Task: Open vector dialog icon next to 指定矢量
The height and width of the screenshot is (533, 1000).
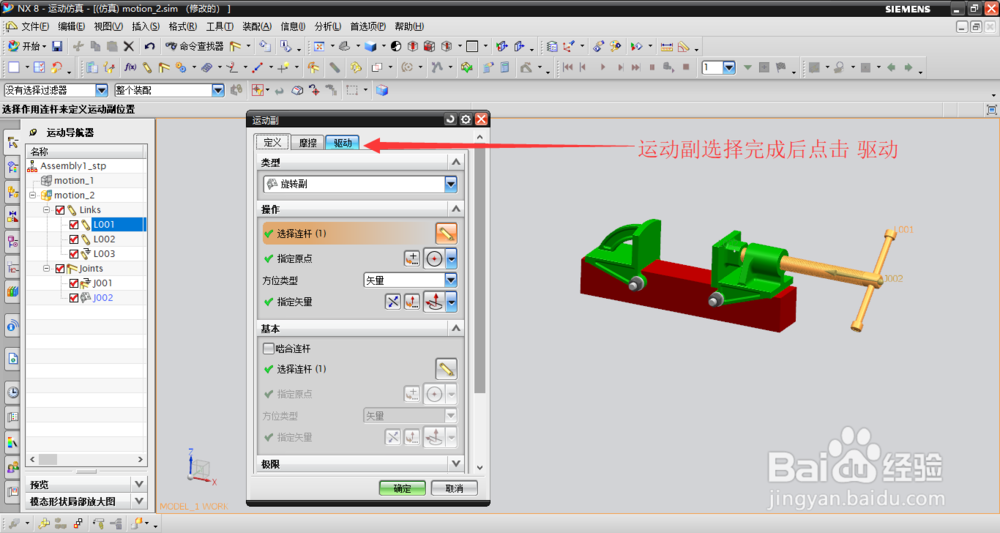Action: (412, 302)
